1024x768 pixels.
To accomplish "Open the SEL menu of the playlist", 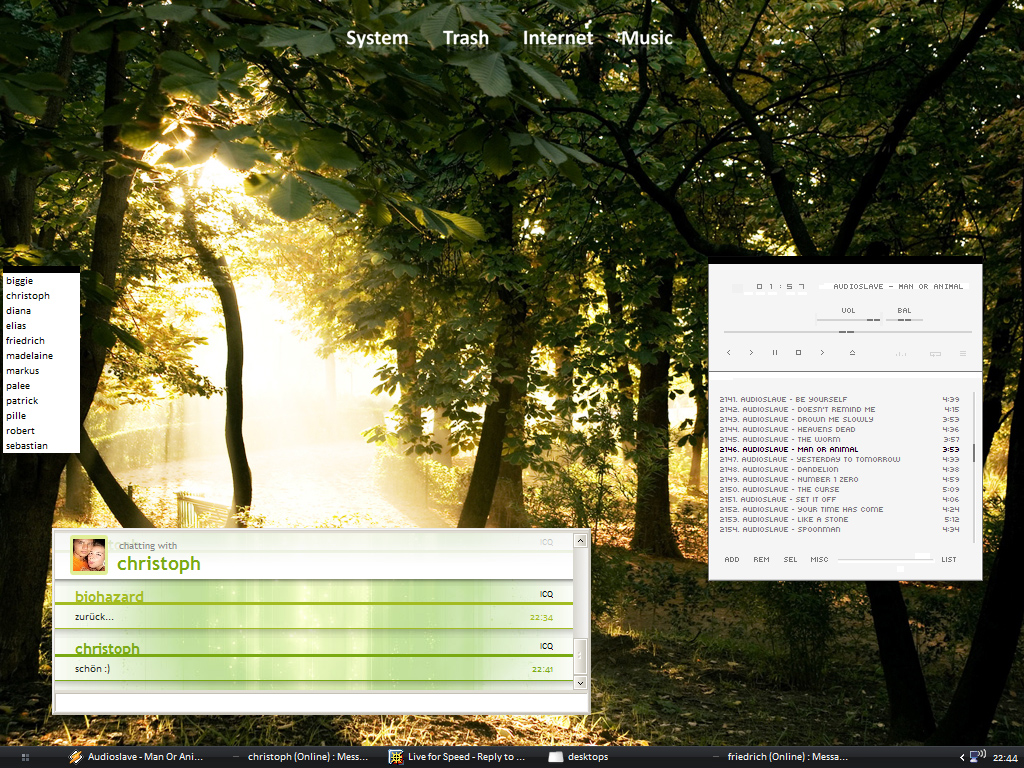I will point(790,560).
